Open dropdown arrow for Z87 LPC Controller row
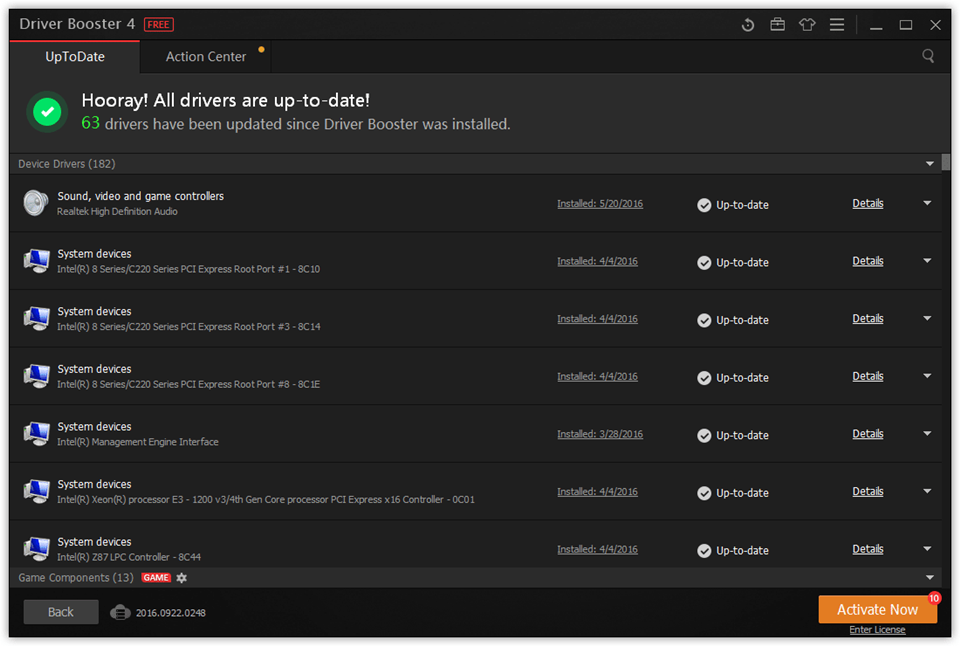 [927, 549]
